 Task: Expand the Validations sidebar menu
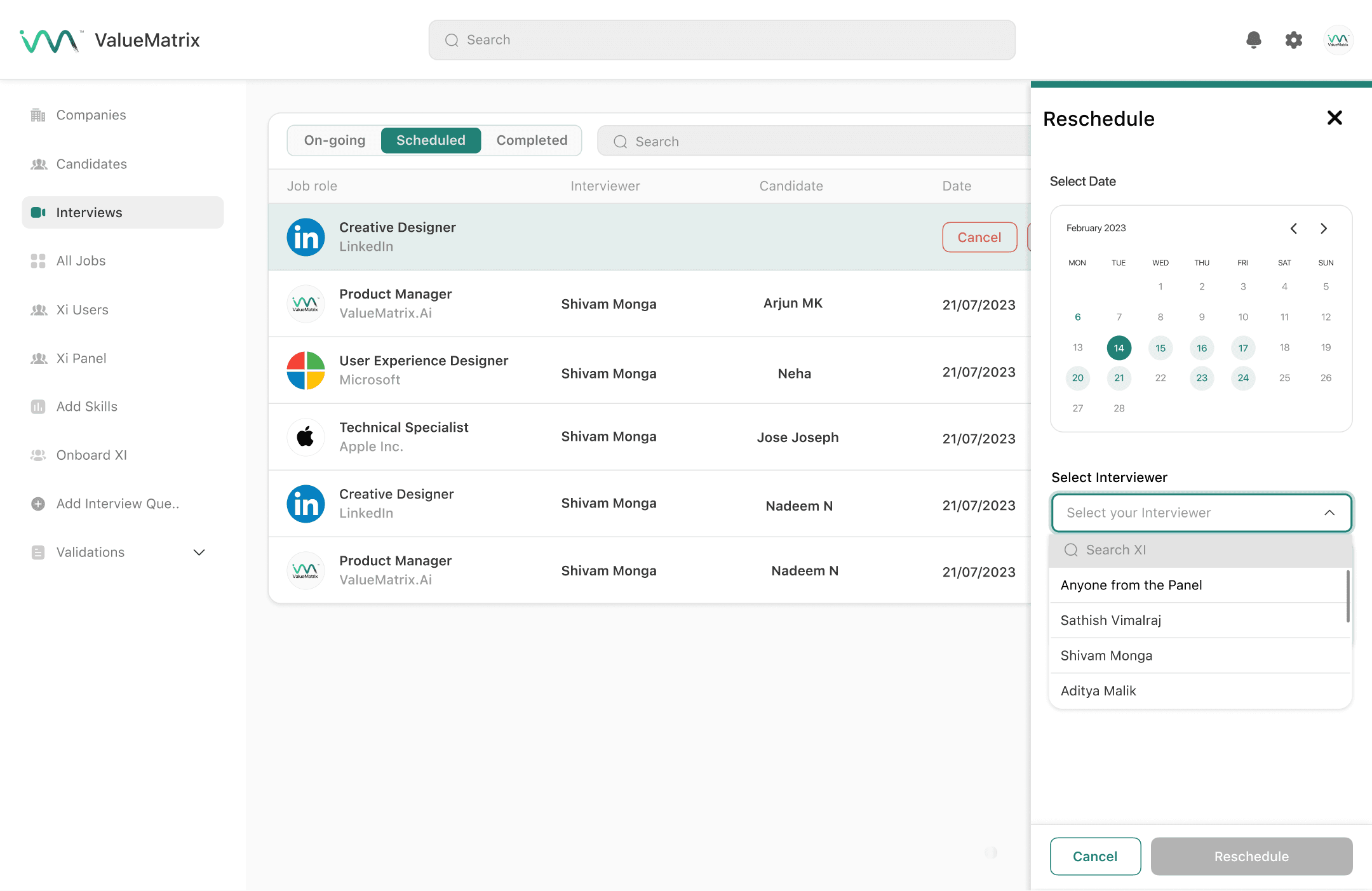(x=199, y=553)
